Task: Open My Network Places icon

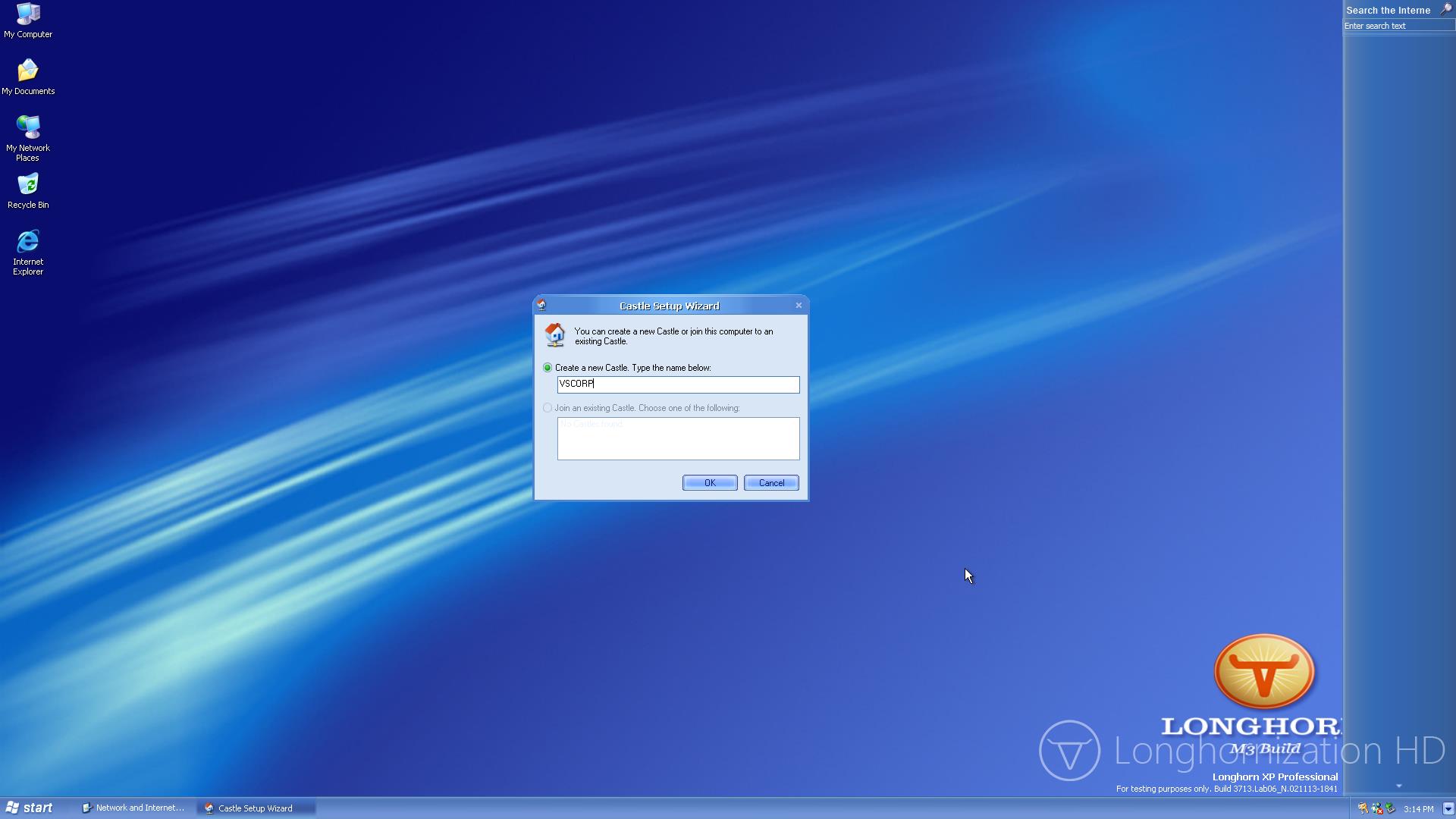Action: pos(28,136)
